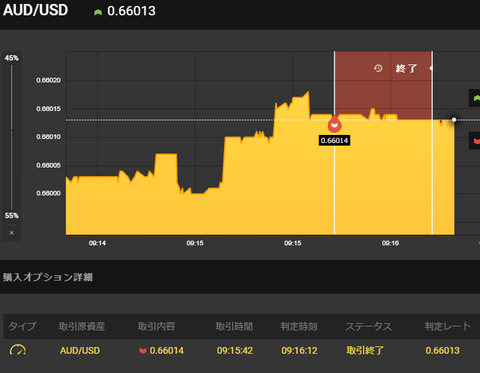480x373 pixels.
Task: Click the sentiment ratio vertical bar
Action: [x=12, y=137]
